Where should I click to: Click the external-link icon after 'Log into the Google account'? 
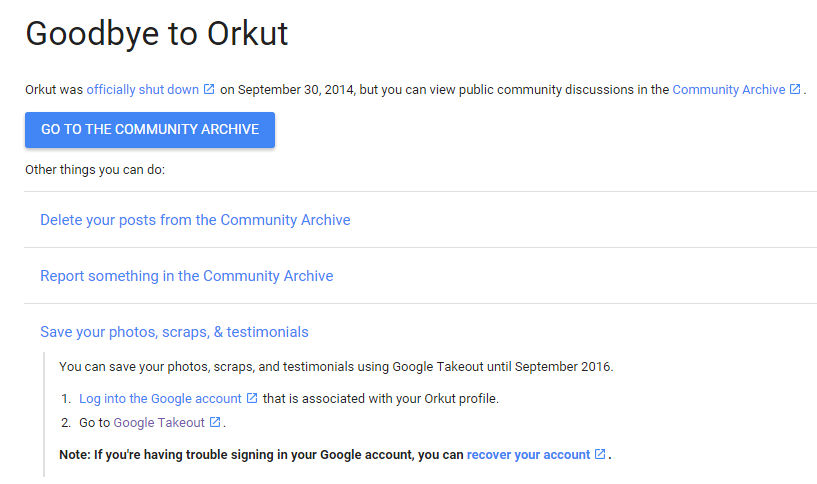(252, 398)
